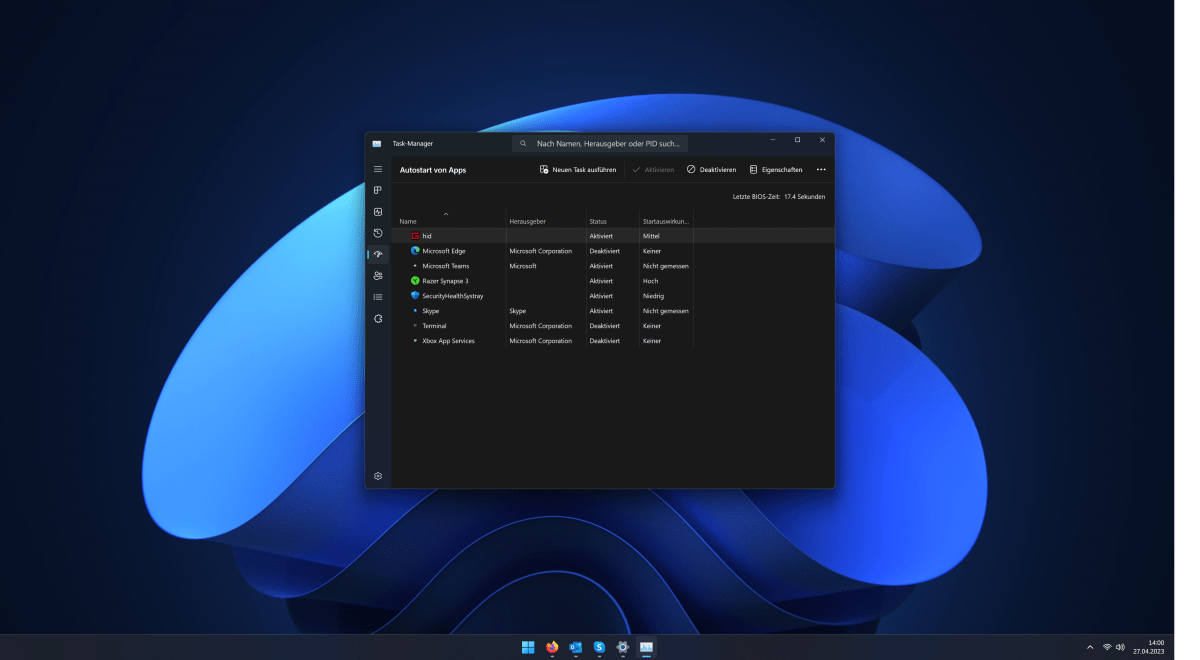1200x660 pixels.
Task: Click the 'Skype' publisher cell
Action: click(518, 311)
